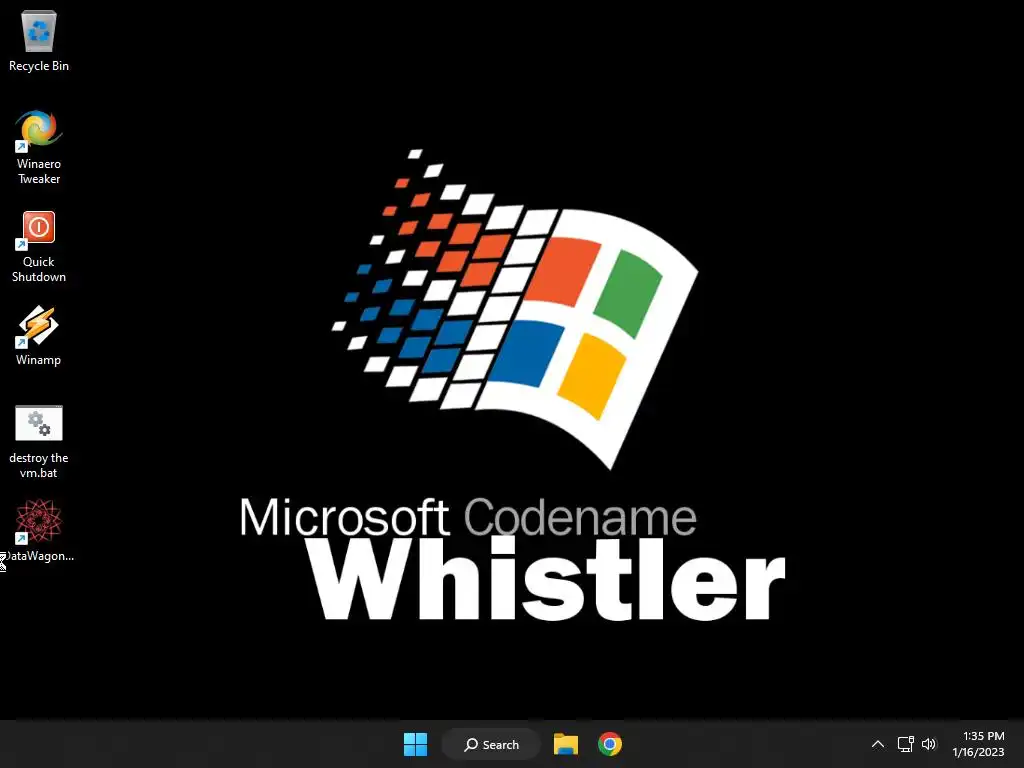Open File Explorer from the taskbar

click(566, 744)
